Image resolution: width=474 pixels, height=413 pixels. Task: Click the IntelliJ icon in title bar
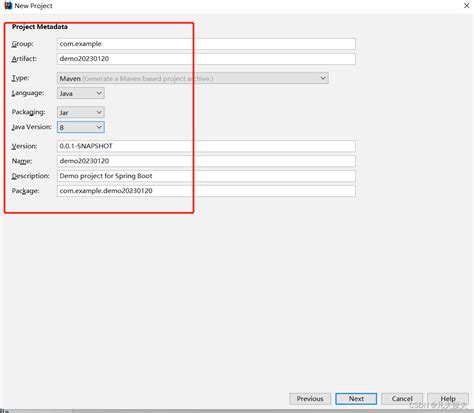(8, 5)
